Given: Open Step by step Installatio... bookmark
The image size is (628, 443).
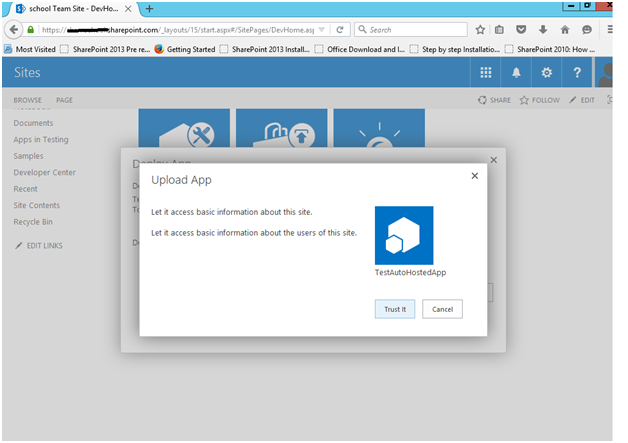Looking at the screenshot, I should point(455,49).
